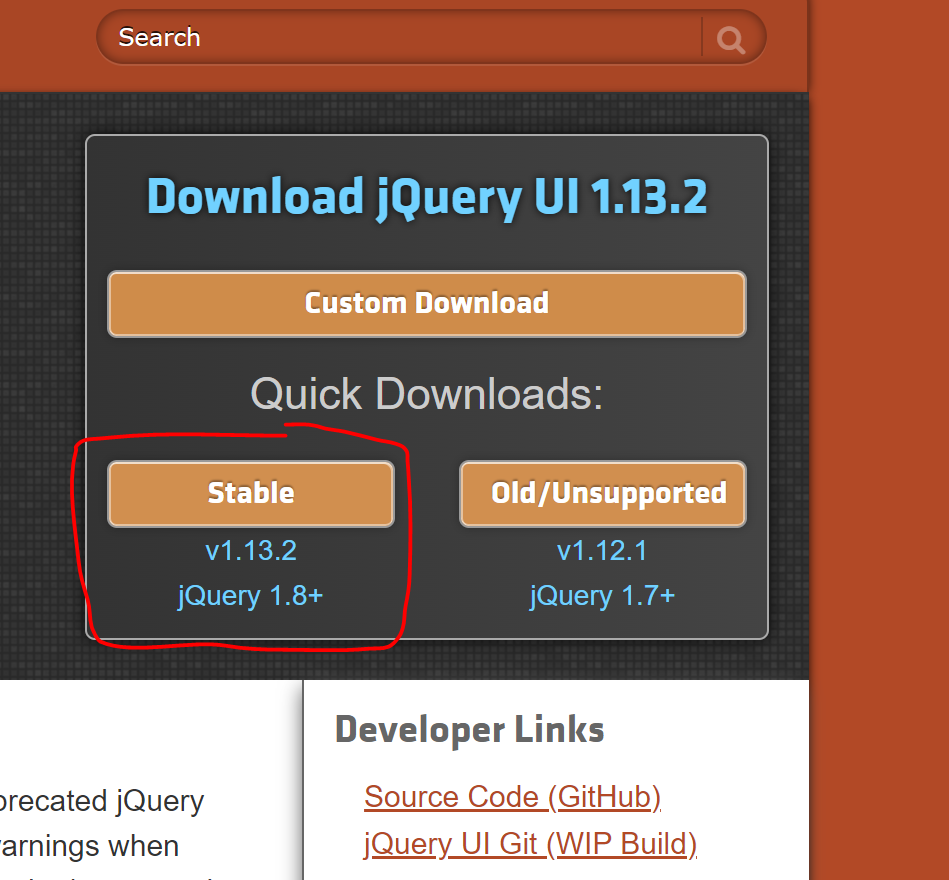This screenshot has height=880, width=949.
Task: Download the Stable release
Action: pyautogui.click(x=251, y=493)
